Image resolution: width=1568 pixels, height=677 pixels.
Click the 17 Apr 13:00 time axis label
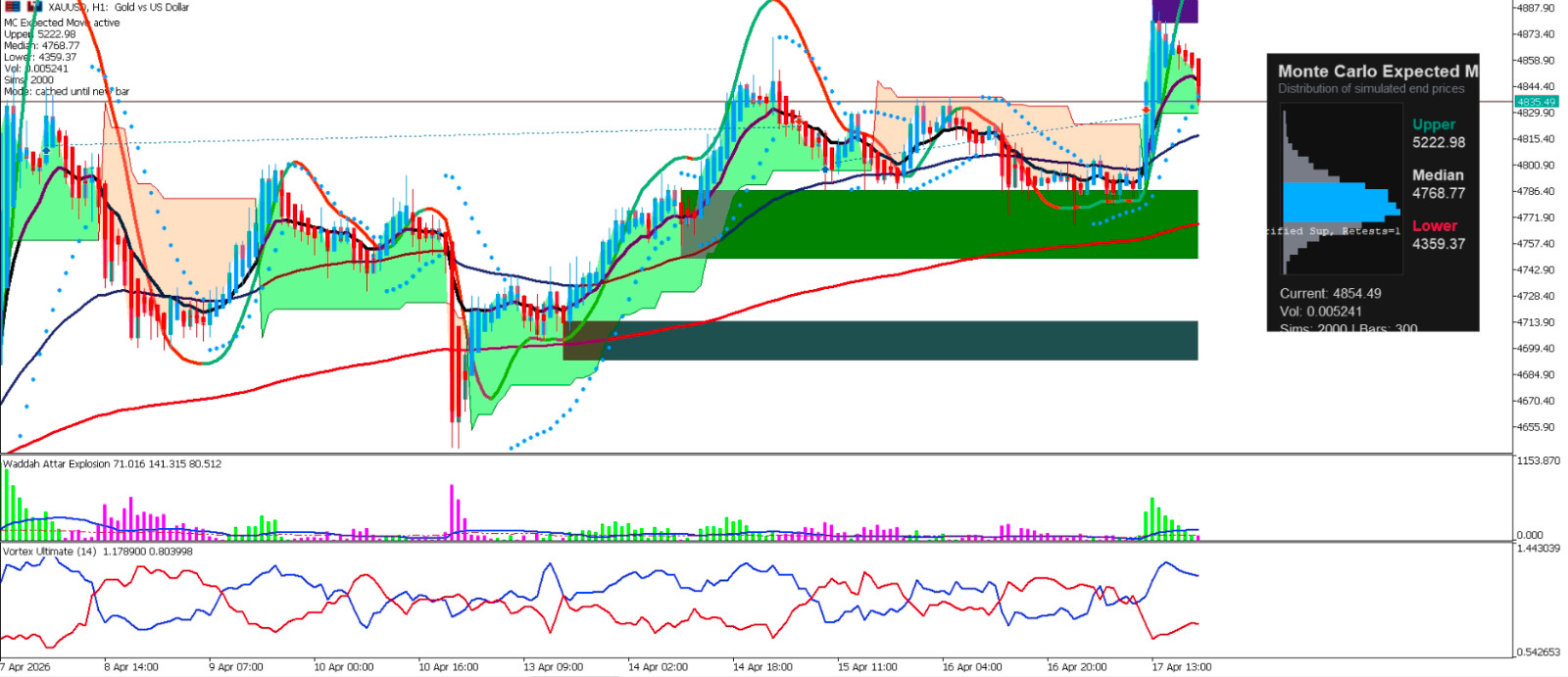pos(1181,667)
